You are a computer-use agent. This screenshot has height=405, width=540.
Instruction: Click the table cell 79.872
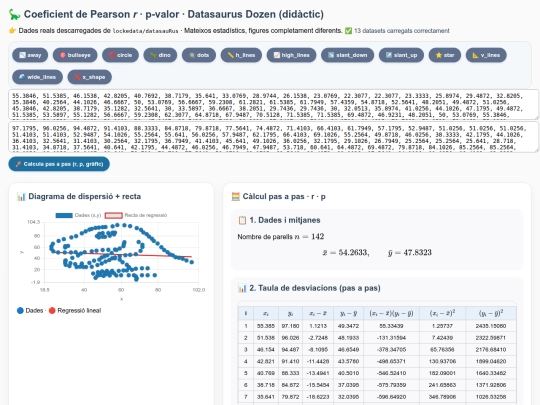[290, 397]
